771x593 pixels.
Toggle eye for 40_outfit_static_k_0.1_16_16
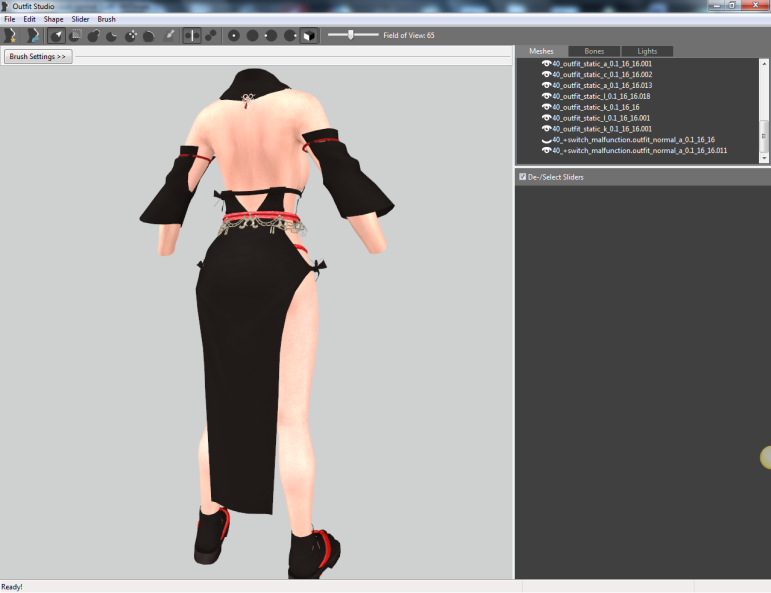pyautogui.click(x=546, y=107)
